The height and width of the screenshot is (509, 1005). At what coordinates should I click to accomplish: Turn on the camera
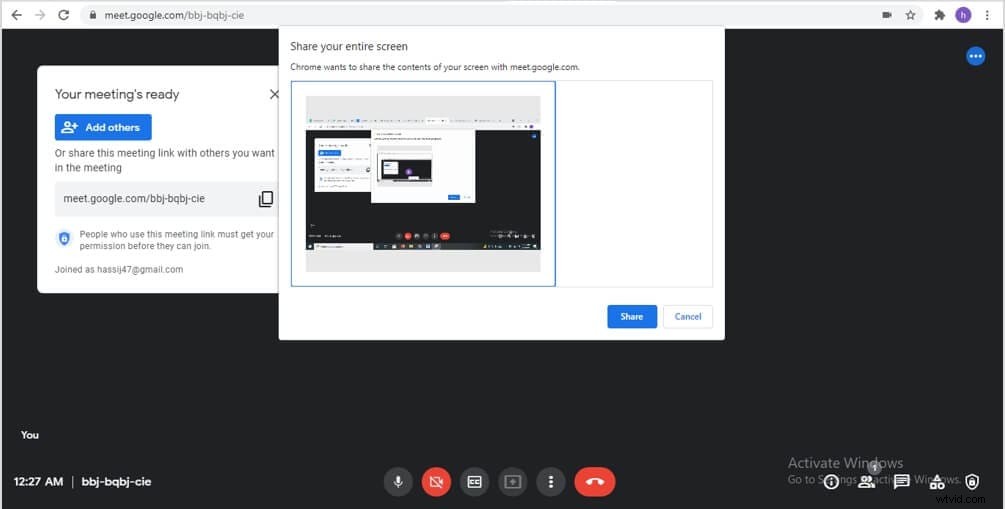(x=436, y=482)
